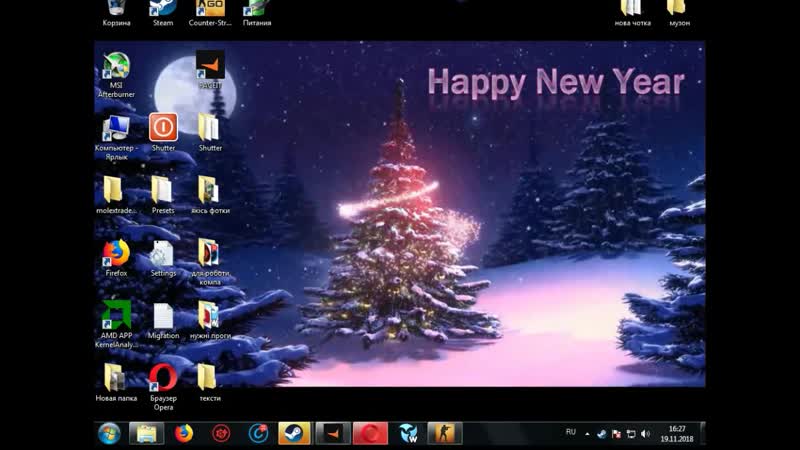Open the музон folder

click(680, 13)
